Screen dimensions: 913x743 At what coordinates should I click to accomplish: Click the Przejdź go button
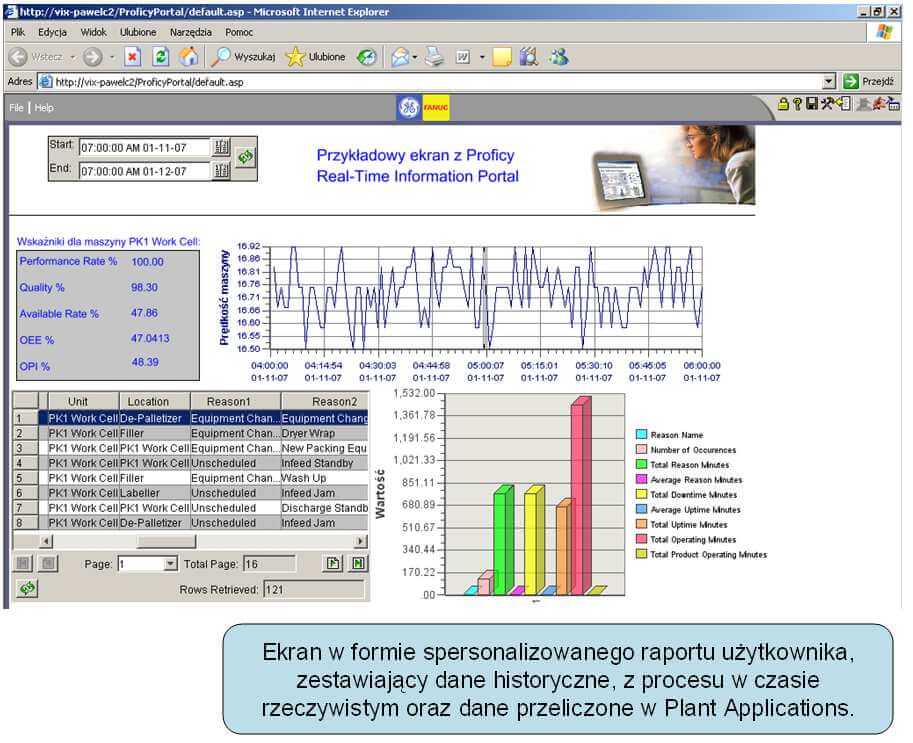[x=869, y=82]
